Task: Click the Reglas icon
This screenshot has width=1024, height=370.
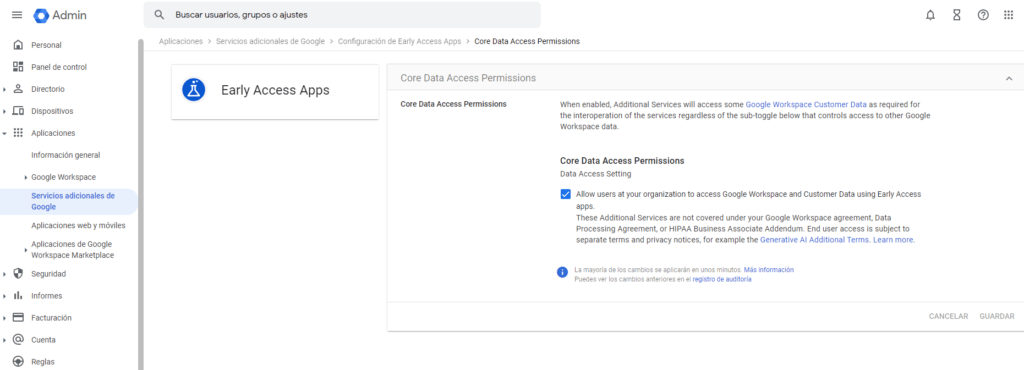Action: click(18, 362)
